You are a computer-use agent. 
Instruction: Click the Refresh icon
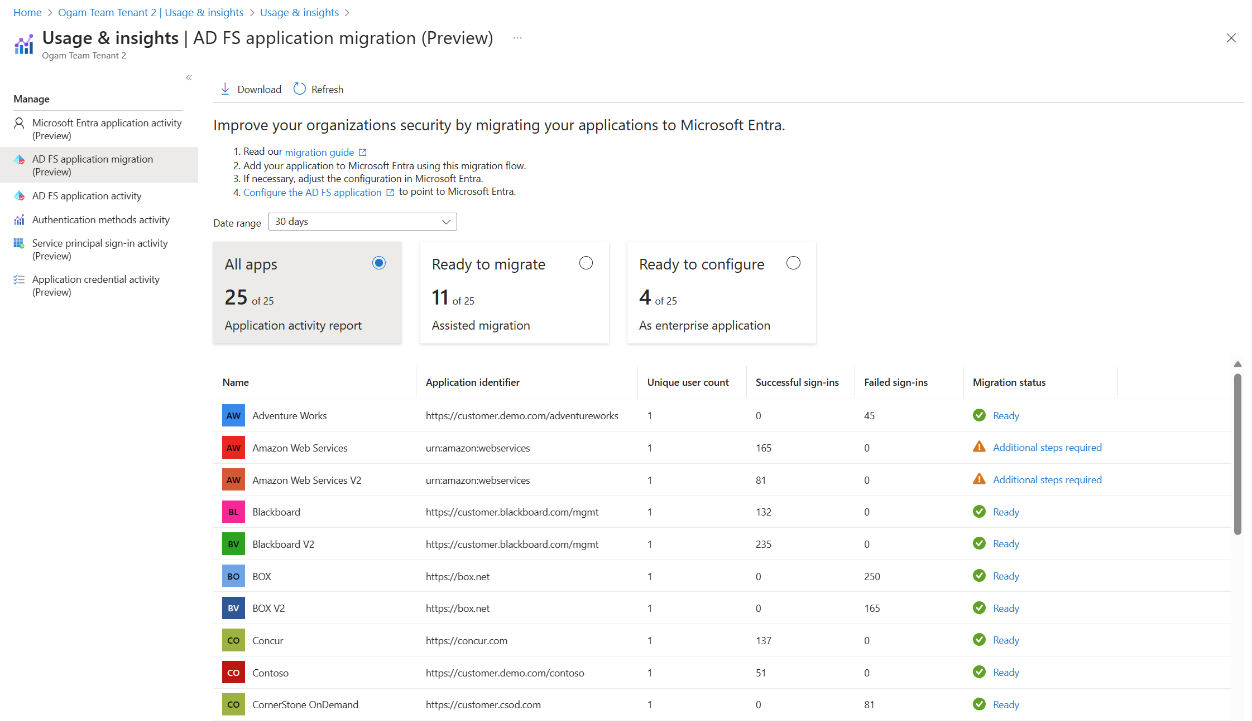coord(298,88)
